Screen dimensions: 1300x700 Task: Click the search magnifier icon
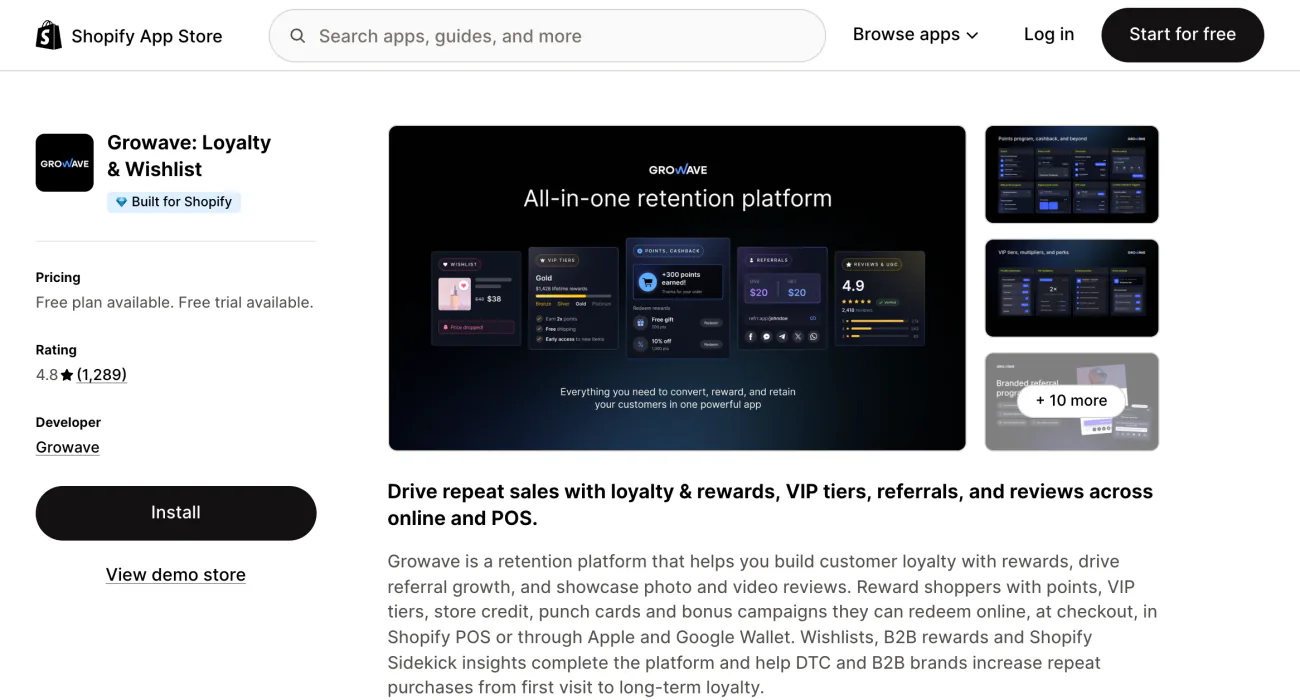298,36
